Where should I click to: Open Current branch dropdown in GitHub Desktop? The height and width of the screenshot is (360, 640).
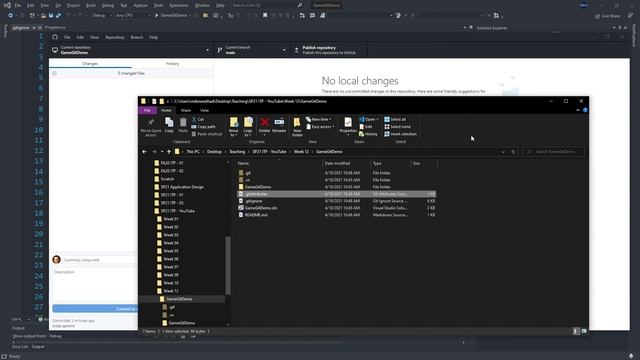(x=251, y=50)
